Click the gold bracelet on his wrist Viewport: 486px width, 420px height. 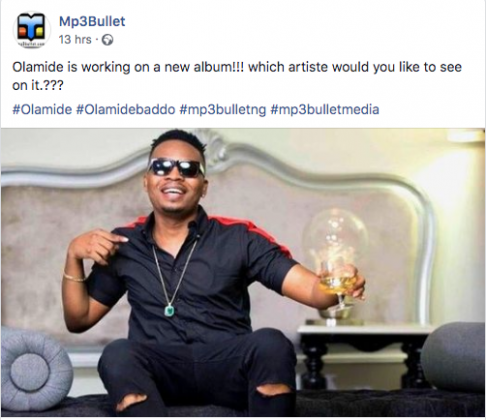74,277
